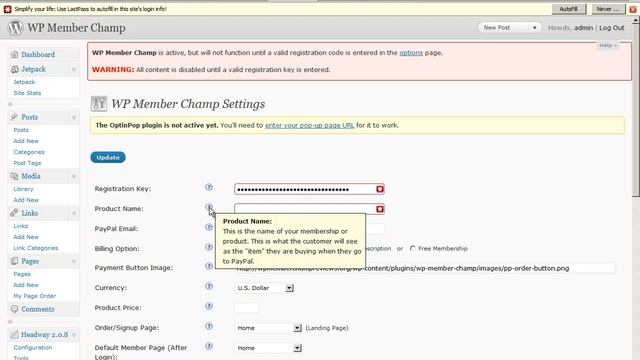
Task: Open Link Categories submenu
Action: [36, 248]
